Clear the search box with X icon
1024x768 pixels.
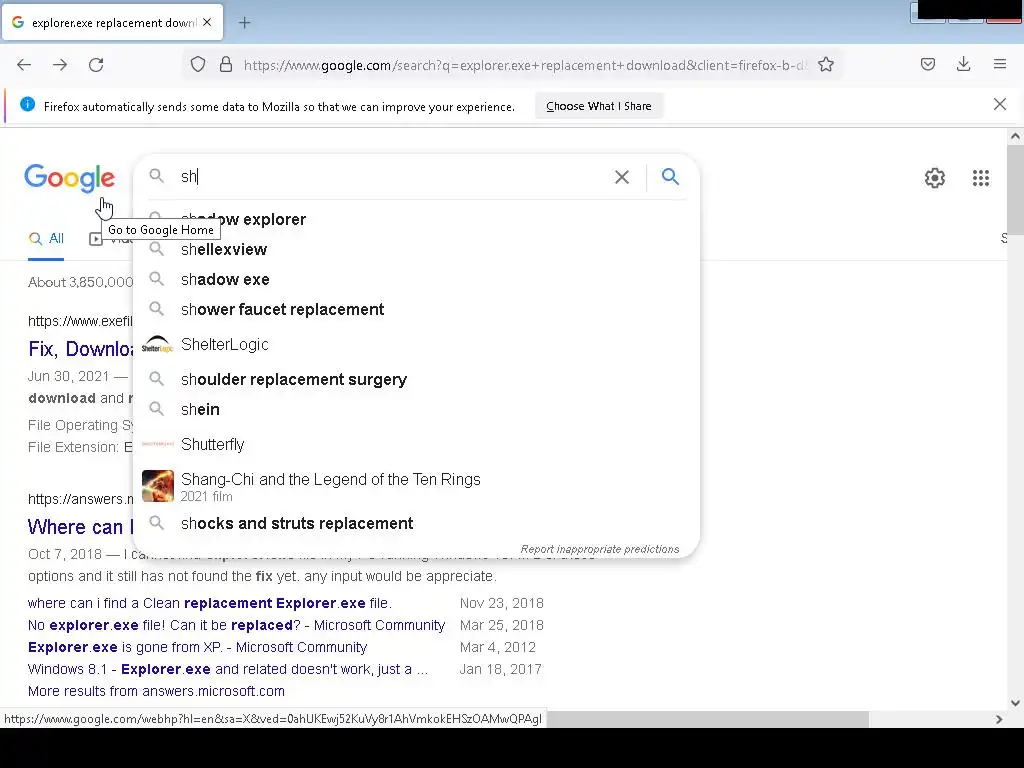pos(622,177)
